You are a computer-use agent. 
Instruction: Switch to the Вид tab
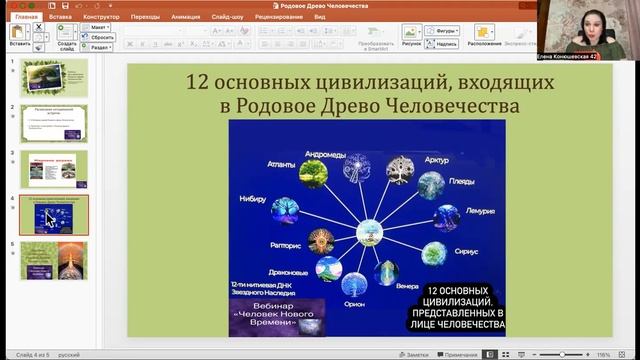(x=320, y=17)
